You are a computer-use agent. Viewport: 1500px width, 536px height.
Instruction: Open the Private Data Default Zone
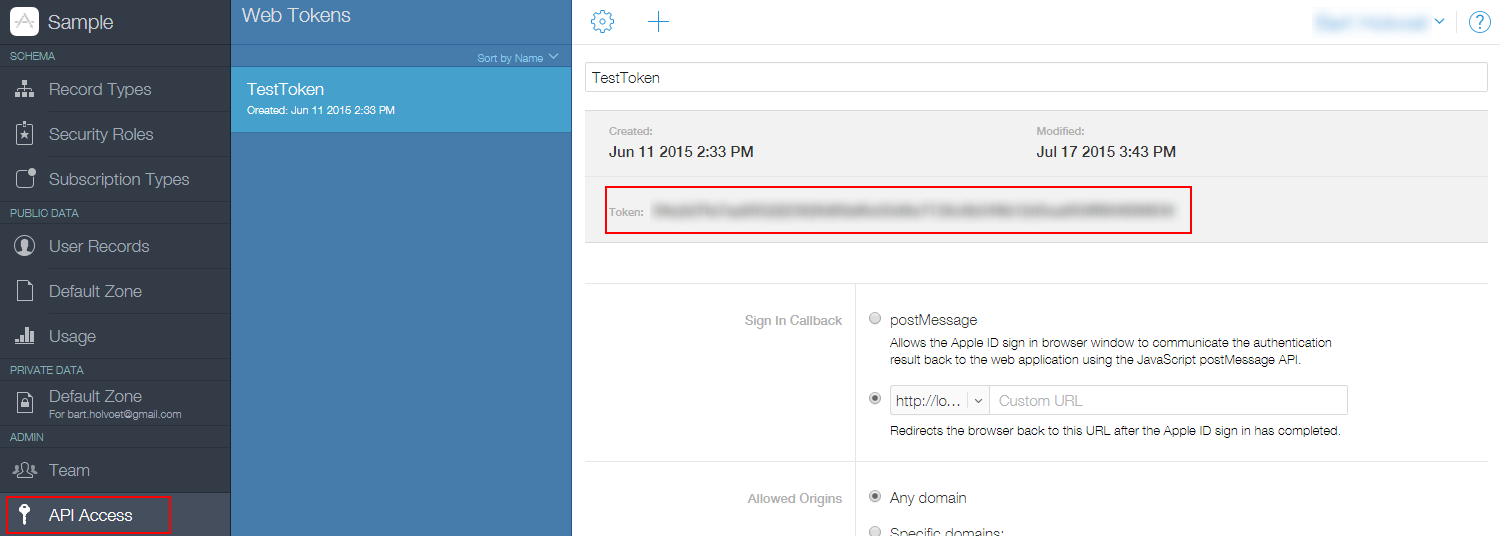(x=95, y=402)
